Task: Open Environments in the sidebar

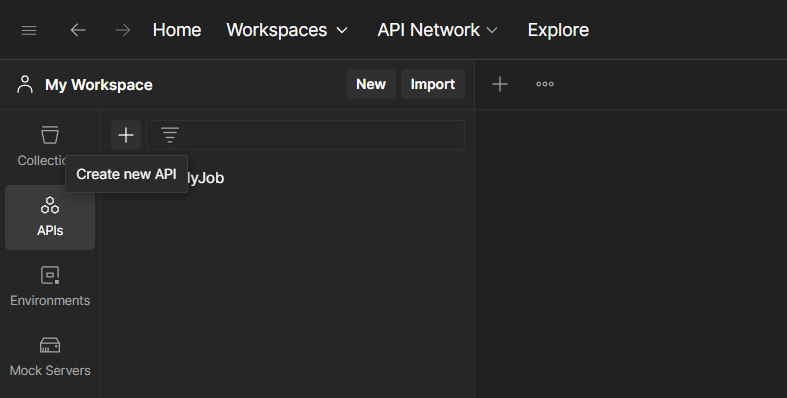Action: tap(50, 287)
